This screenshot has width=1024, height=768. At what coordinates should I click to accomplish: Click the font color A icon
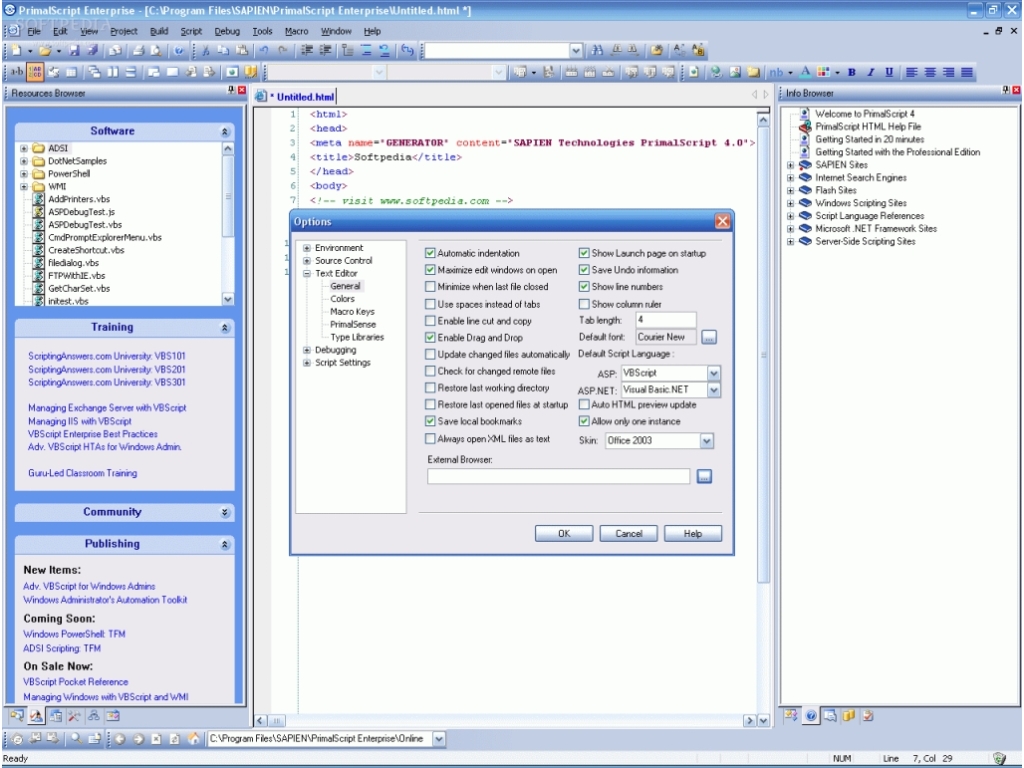click(x=805, y=72)
